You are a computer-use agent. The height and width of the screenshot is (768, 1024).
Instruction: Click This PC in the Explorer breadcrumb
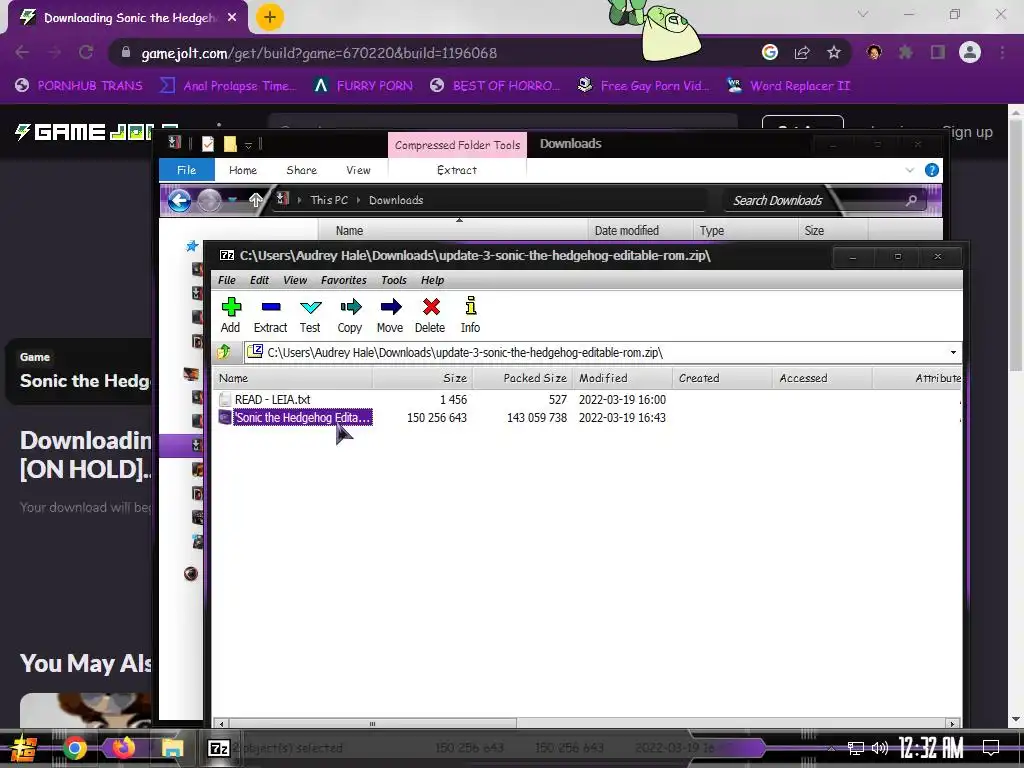click(329, 200)
